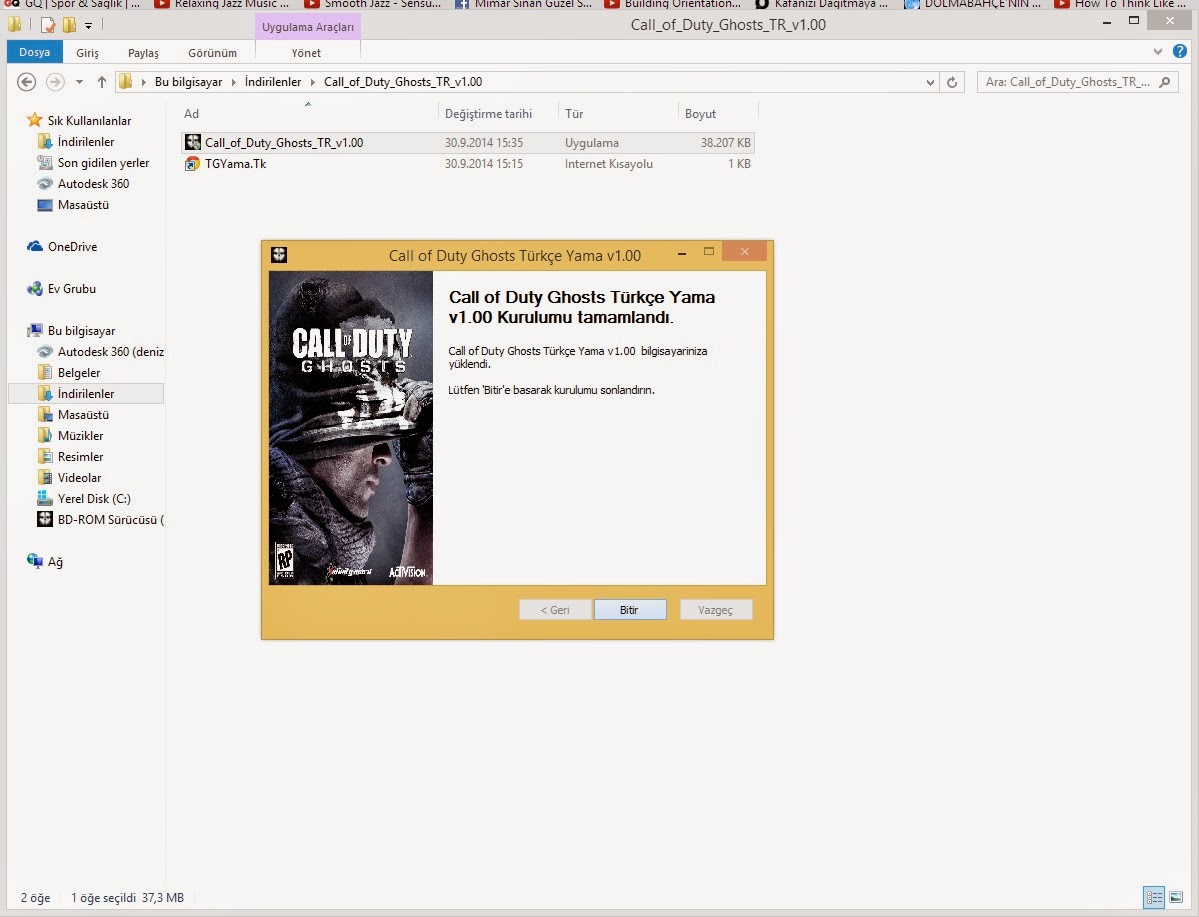The height and width of the screenshot is (917, 1199).
Task: Select the Sık Kullanılanlar star icon
Action: coord(34,120)
